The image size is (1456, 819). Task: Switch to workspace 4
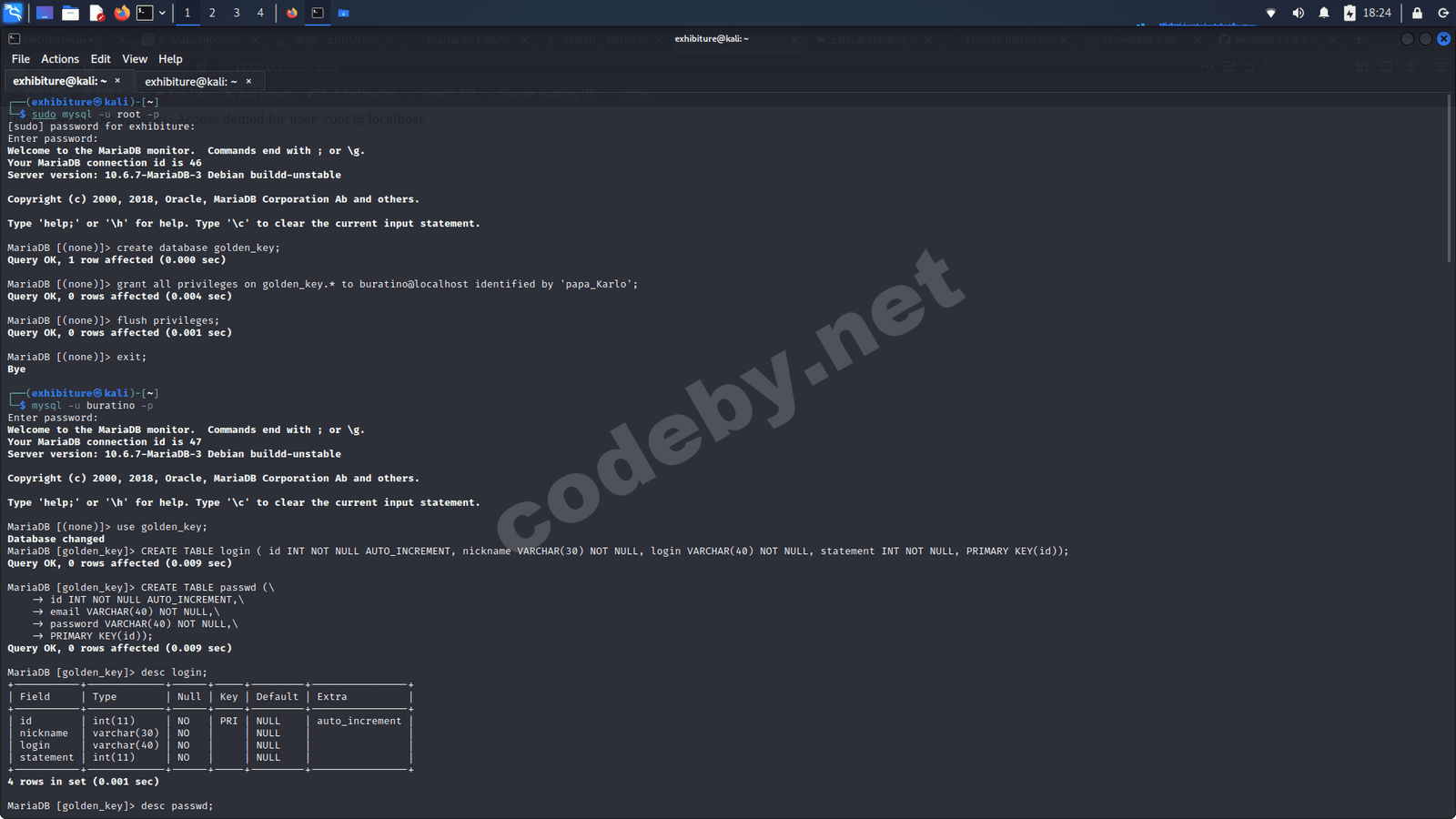pyautogui.click(x=260, y=13)
